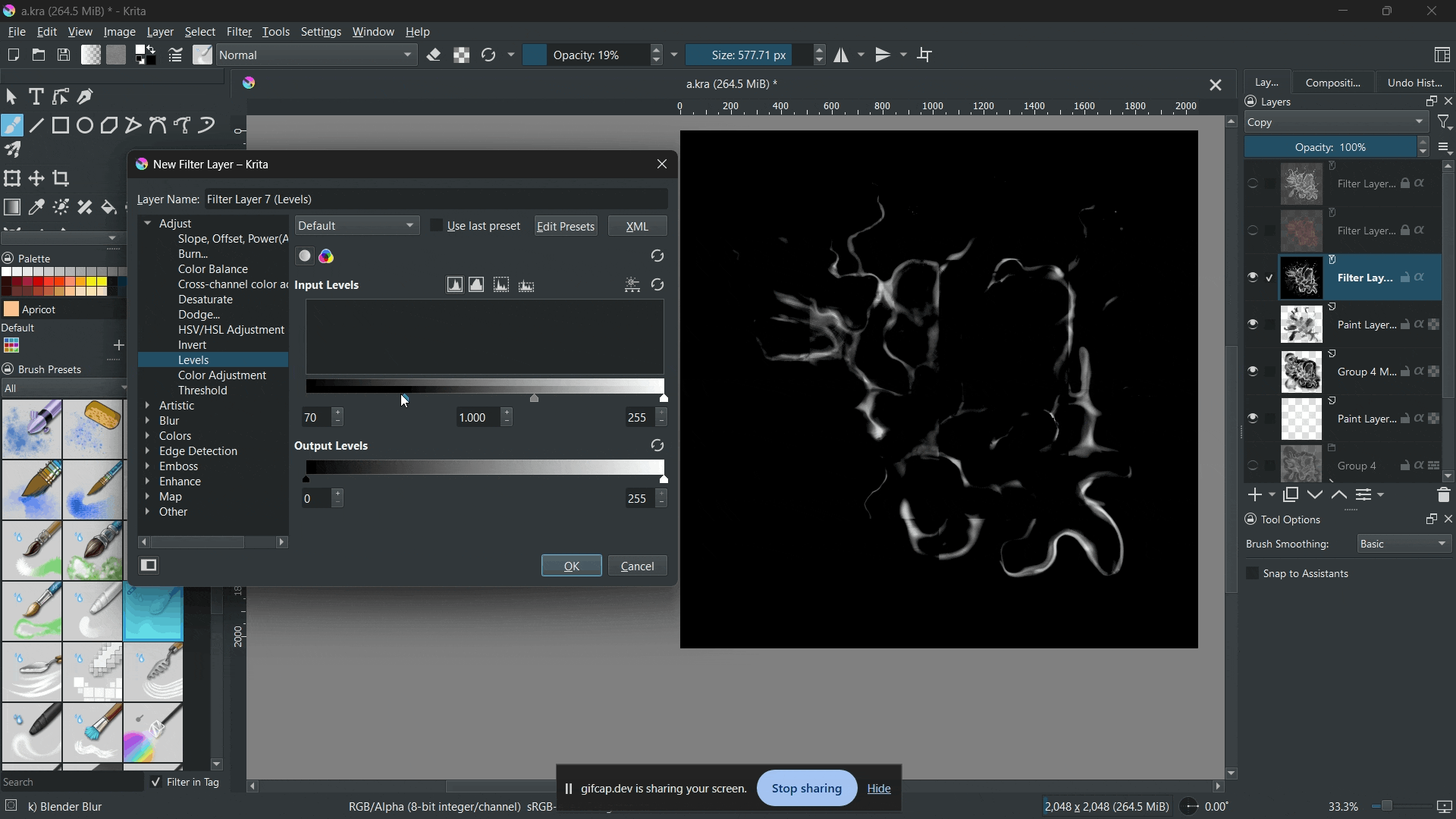1456x819 pixels.
Task: Select the Crop tool
Action: pos(61,179)
